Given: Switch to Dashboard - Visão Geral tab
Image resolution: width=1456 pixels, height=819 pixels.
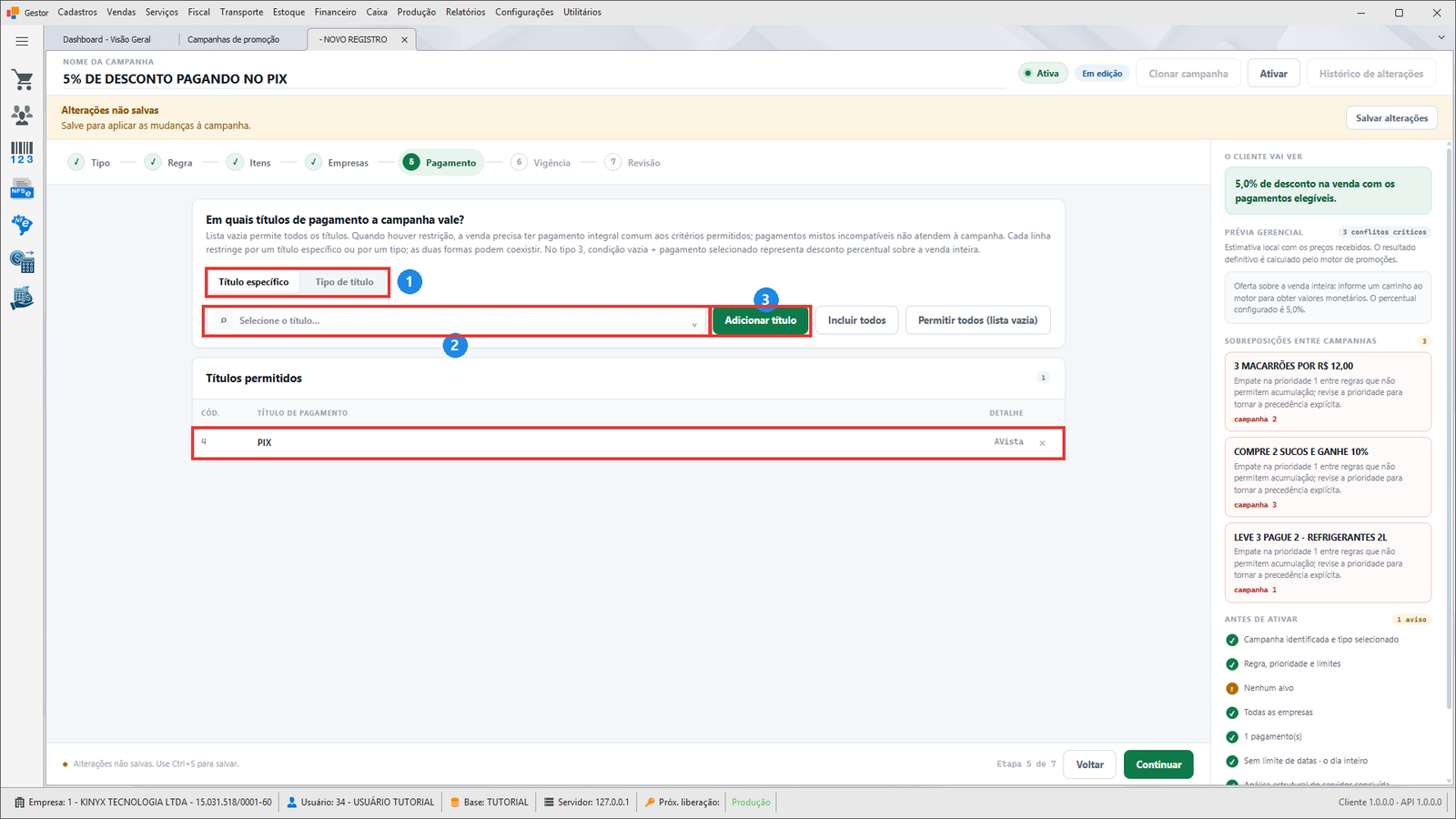Looking at the screenshot, I should [x=107, y=40].
